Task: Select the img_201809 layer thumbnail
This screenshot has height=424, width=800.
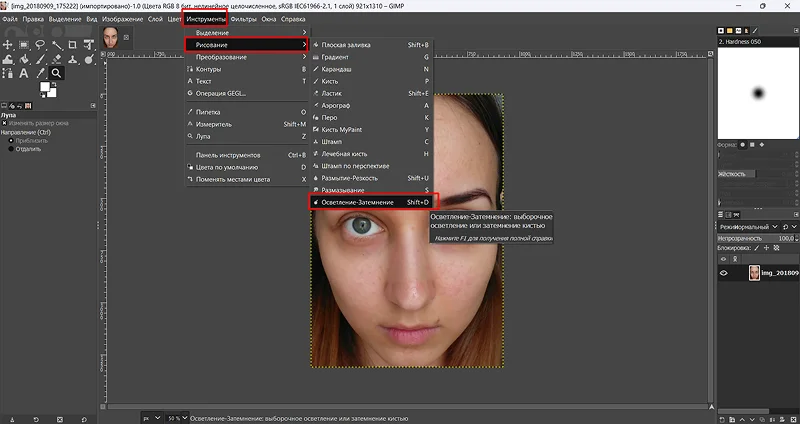Action: coord(754,273)
